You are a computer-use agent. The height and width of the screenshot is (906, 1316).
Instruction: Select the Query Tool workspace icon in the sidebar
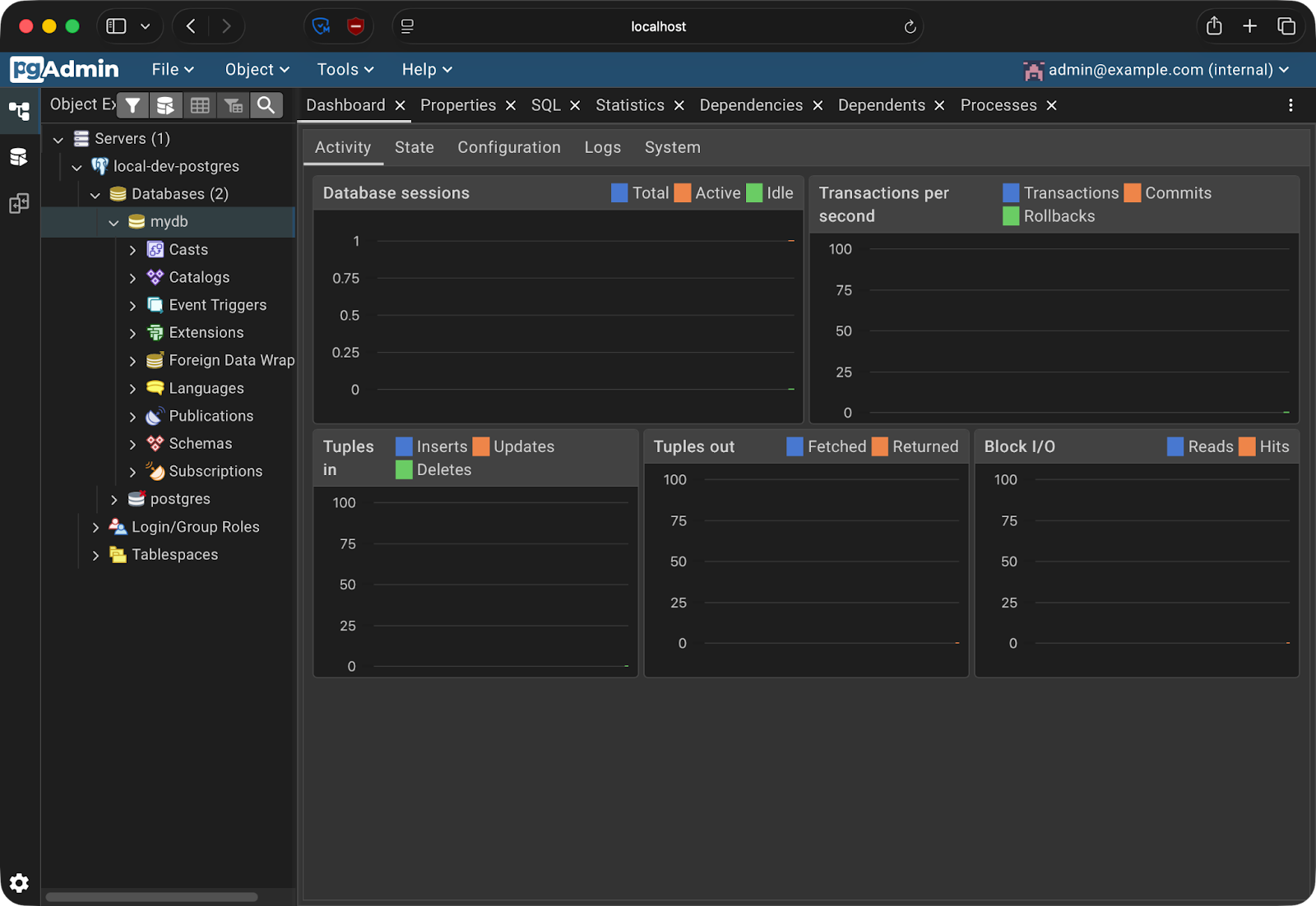(19, 156)
